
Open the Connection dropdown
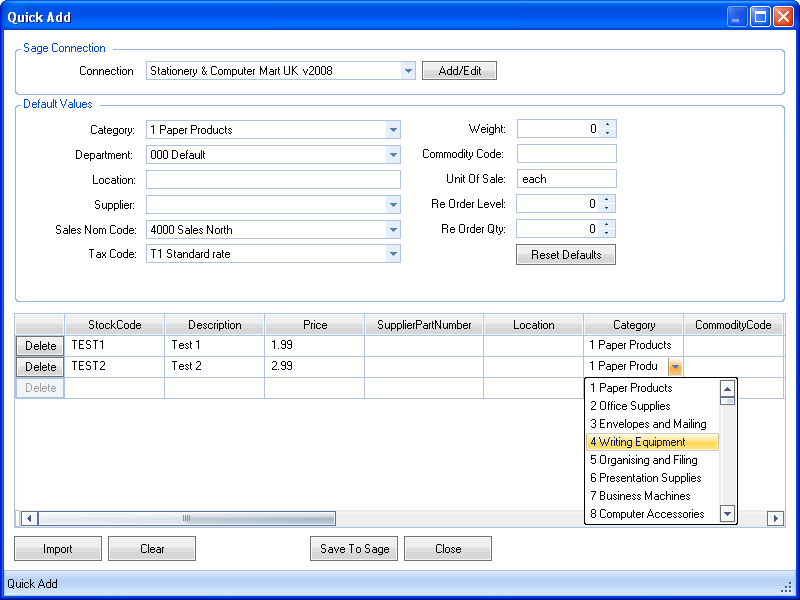(x=408, y=71)
